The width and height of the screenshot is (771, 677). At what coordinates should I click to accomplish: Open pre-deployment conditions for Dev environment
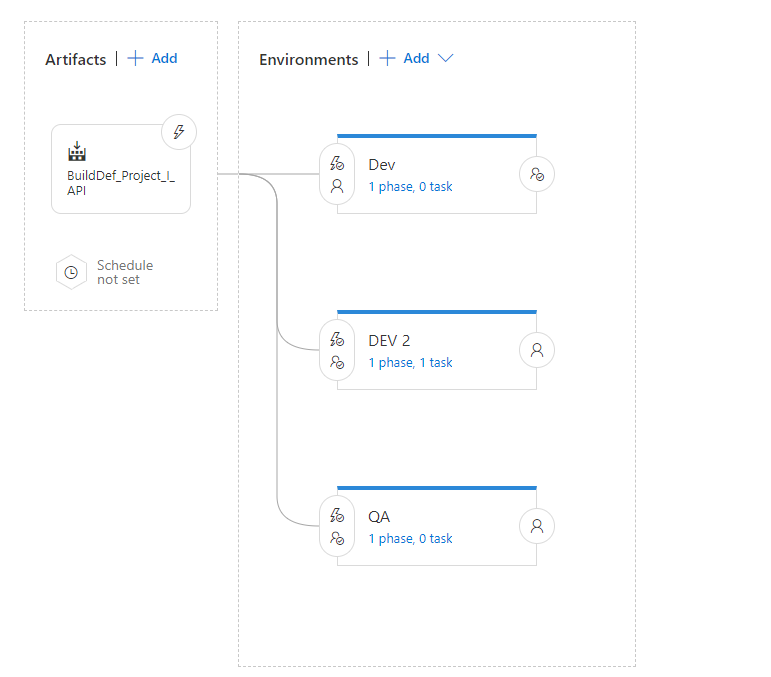click(337, 174)
